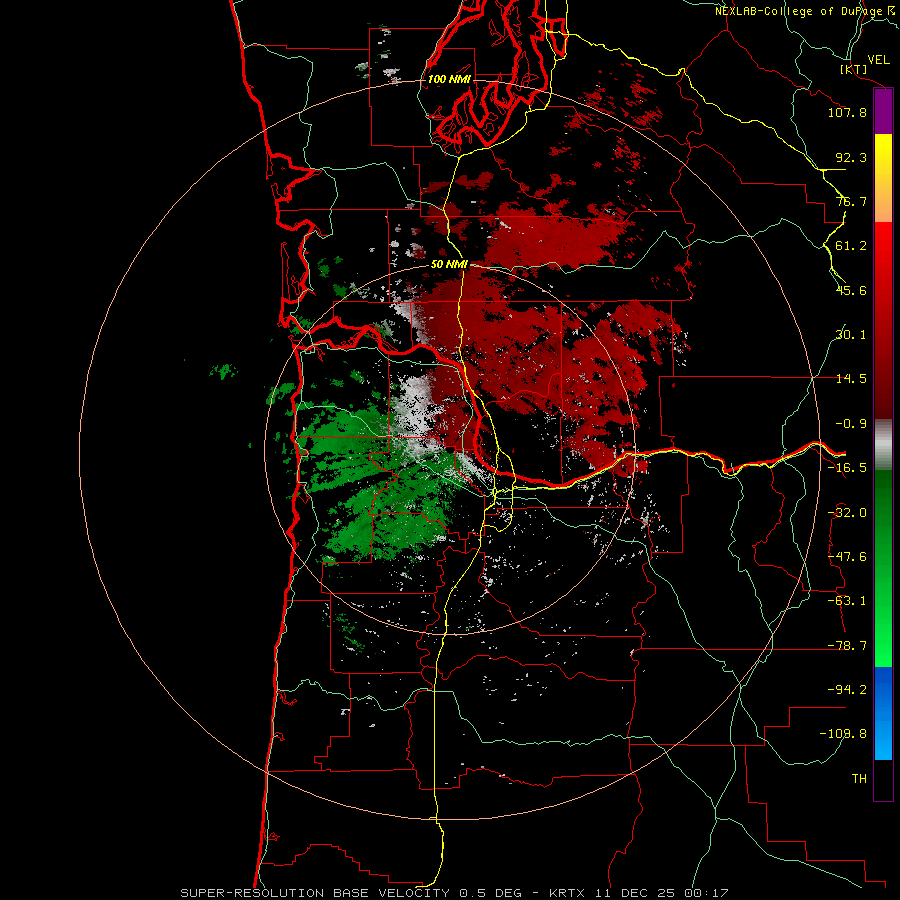Select the 61.2 scale value
The width and height of the screenshot is (900, 900).
point(851,246)
